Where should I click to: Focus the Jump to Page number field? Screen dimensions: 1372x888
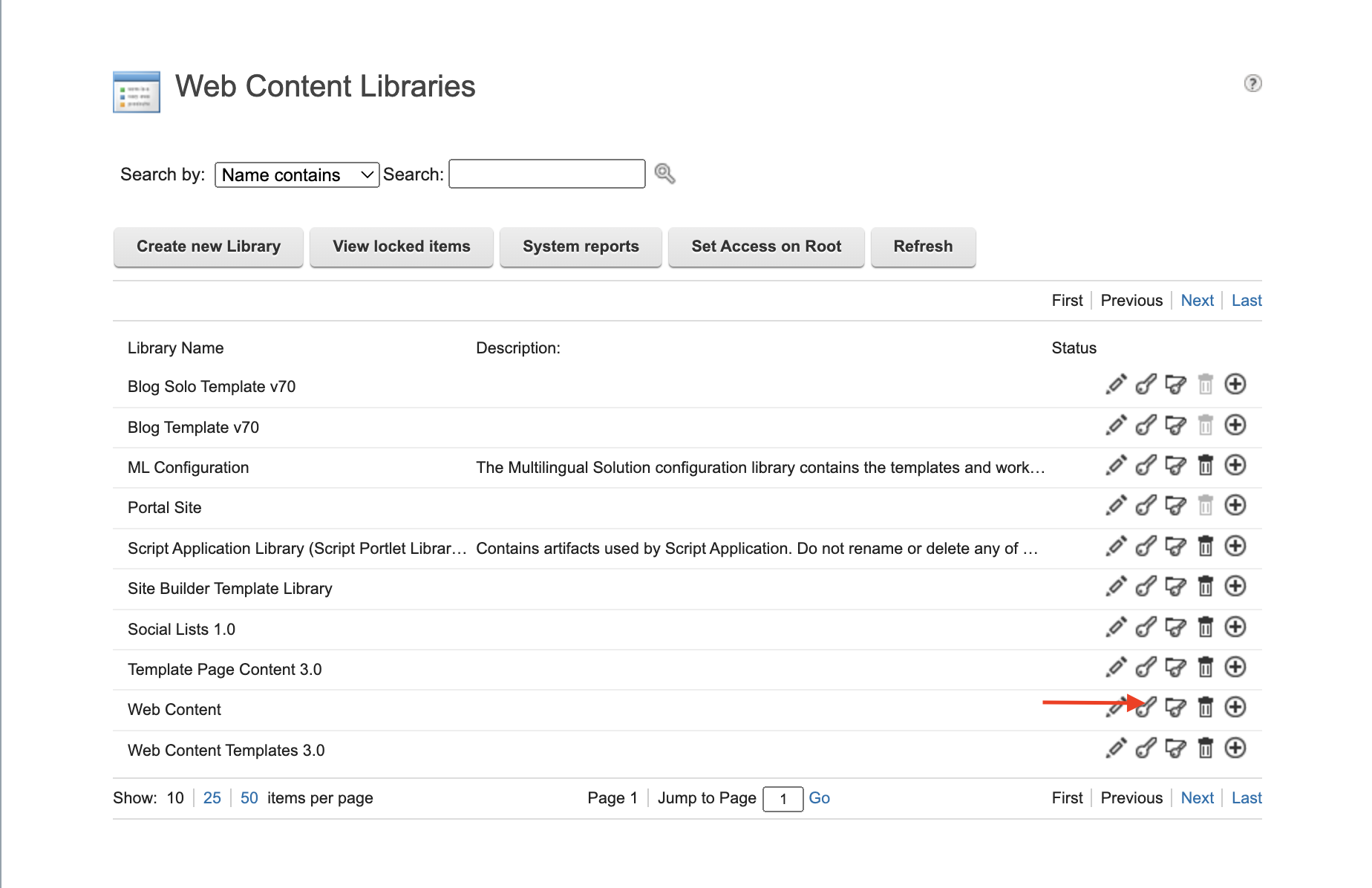point(783,799)
